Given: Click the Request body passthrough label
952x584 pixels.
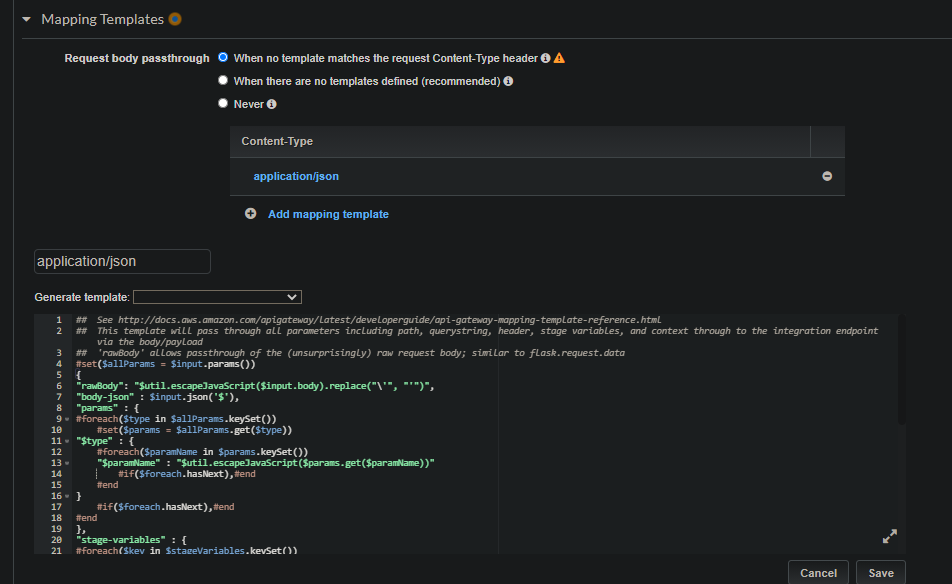Looking at the screenshot, I should point(137,58).
